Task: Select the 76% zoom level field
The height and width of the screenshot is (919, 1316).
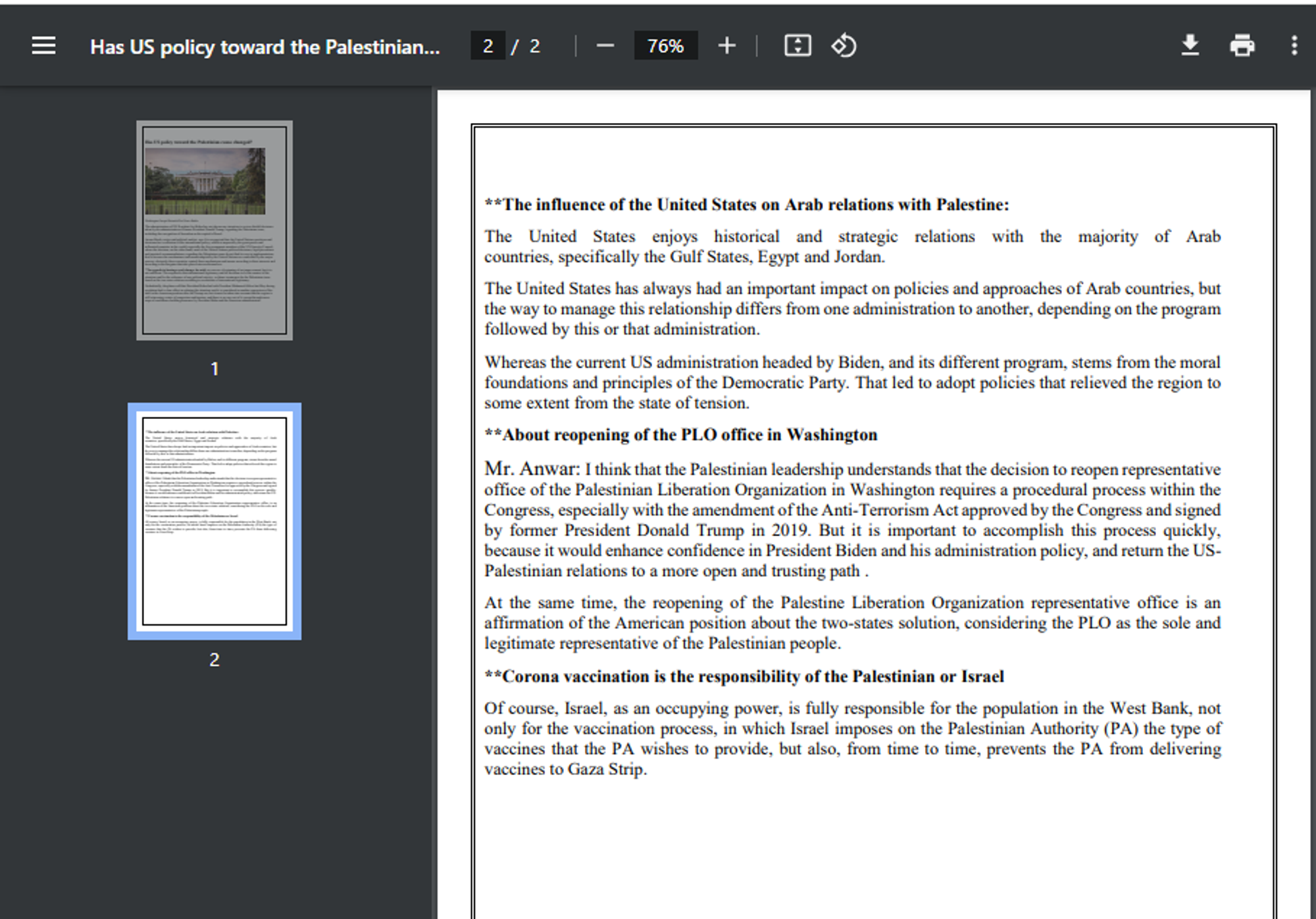Action: point(665,46)
